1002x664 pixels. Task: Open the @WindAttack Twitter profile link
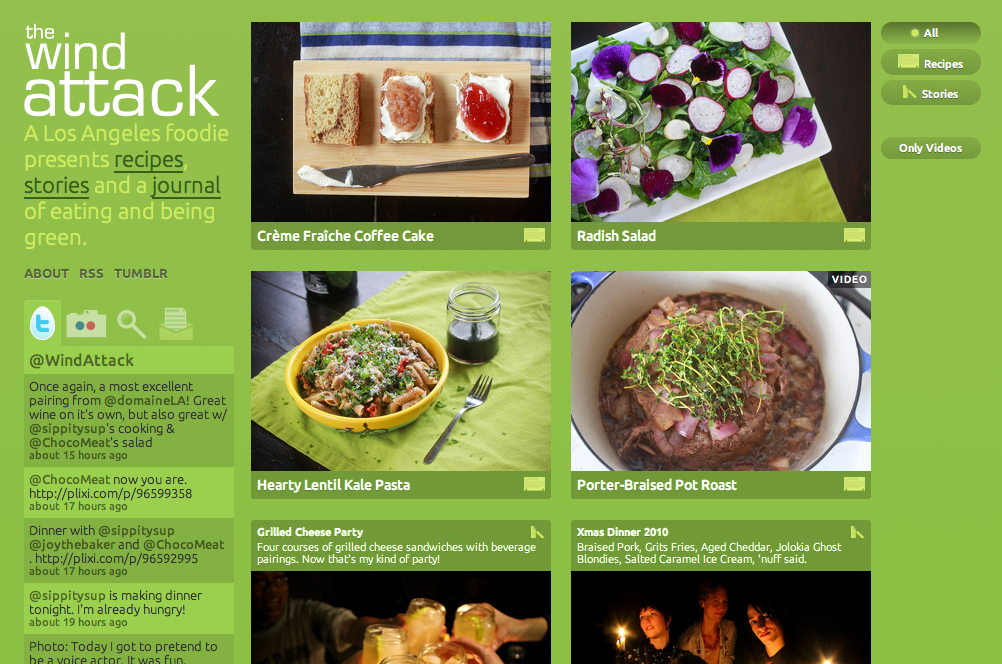[x=82, y=360]
